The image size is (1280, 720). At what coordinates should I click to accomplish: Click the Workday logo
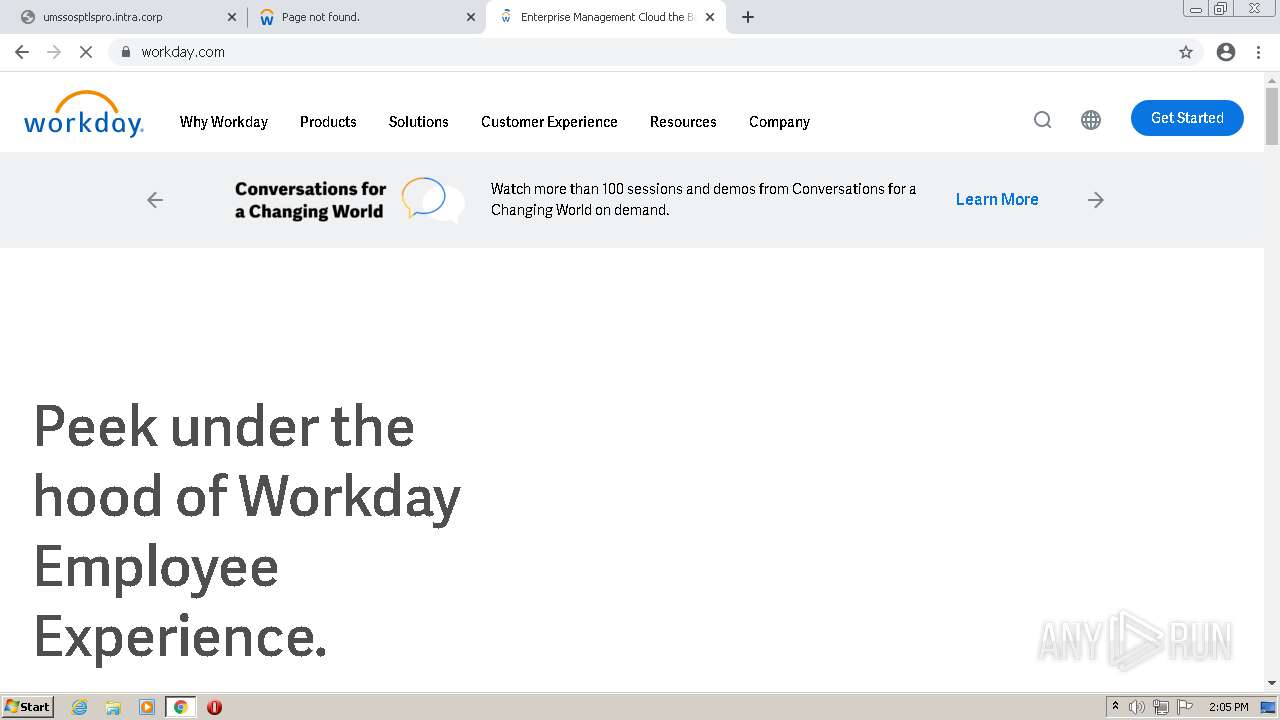[x=84, y=113]
